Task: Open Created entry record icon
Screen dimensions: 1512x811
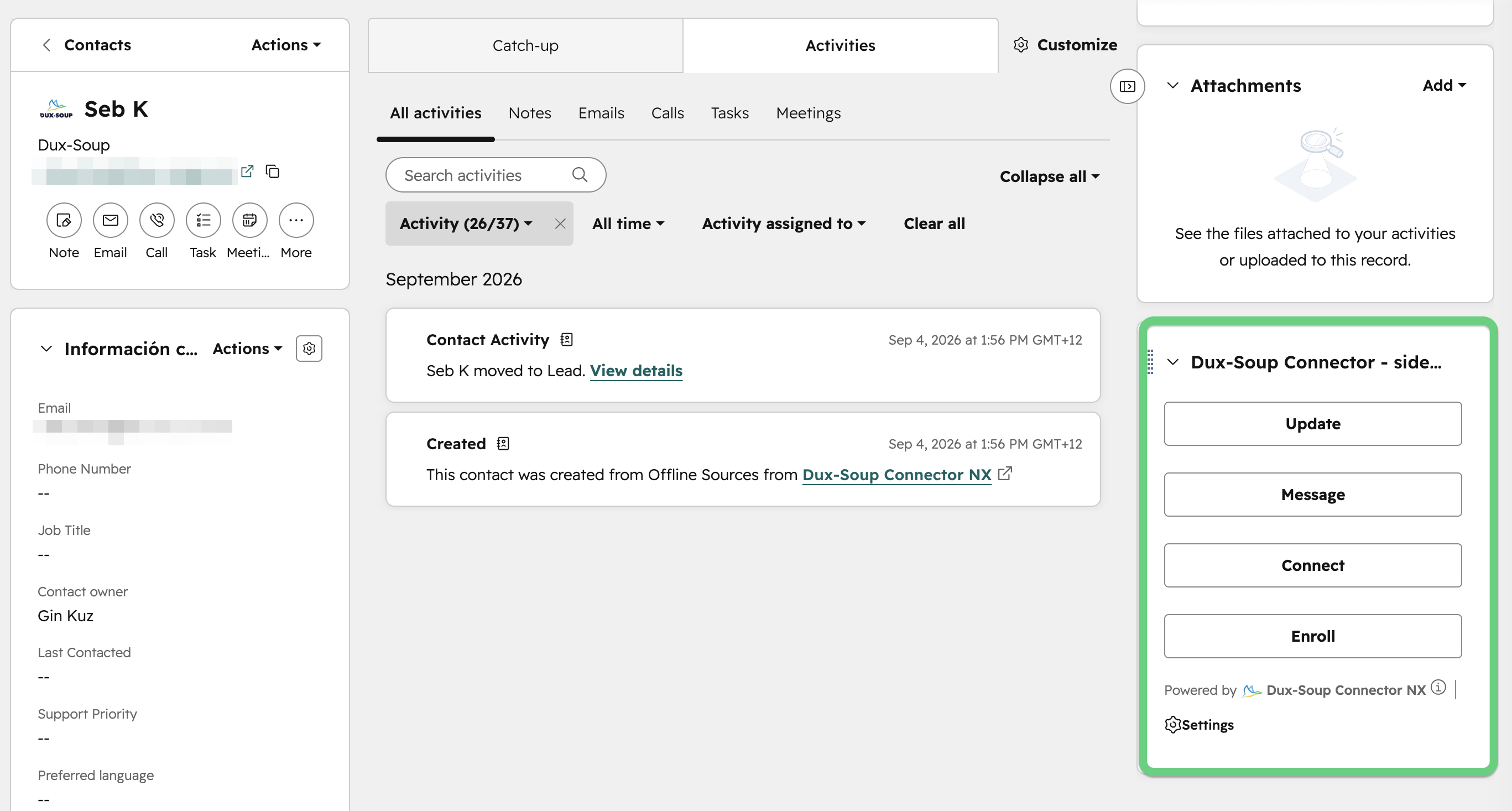Action: [503, 443]
